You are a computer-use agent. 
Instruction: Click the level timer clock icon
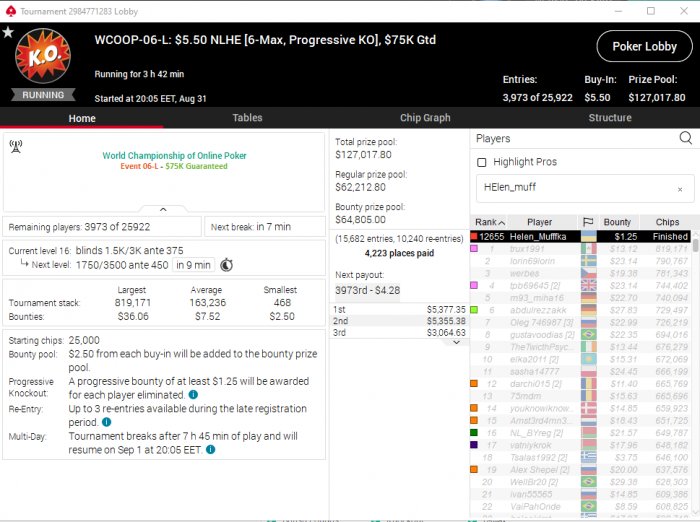tap(226, 265)
